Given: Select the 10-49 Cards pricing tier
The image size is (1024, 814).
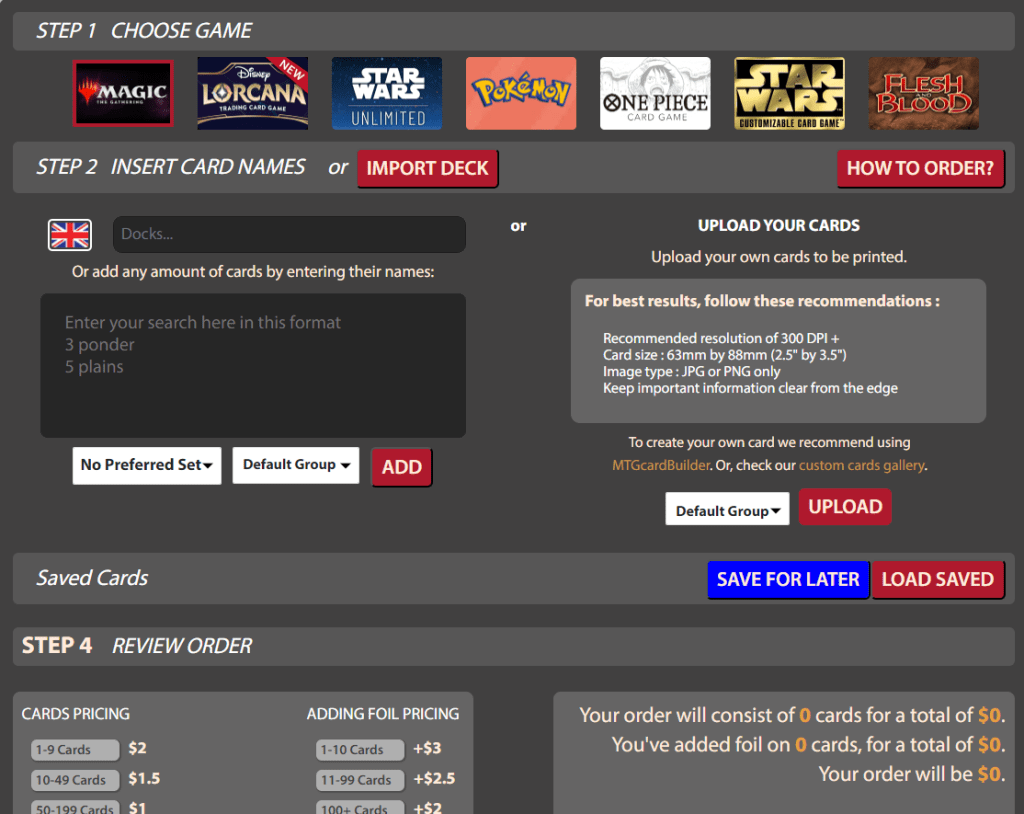Looking at the screenshot, I should pos(75,779).
